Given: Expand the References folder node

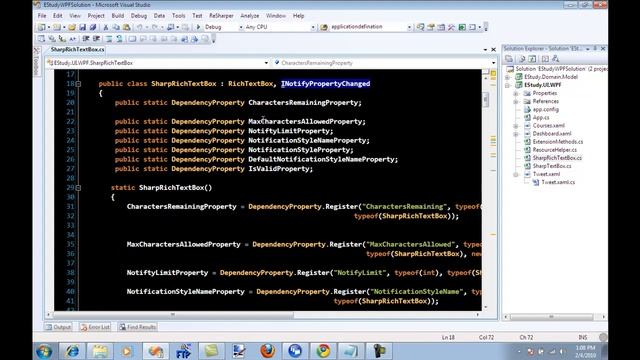Looking at the screenshot, I should 516,101.
